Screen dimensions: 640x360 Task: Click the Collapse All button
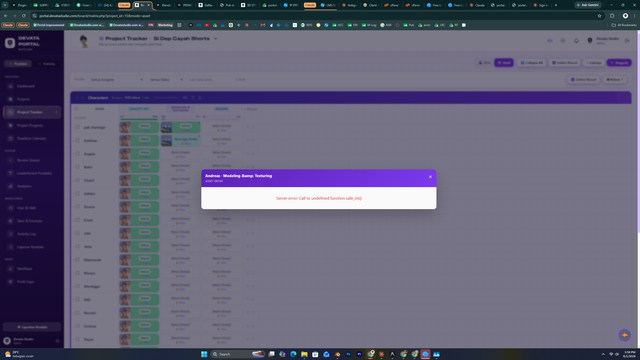(x=531, y=63)
